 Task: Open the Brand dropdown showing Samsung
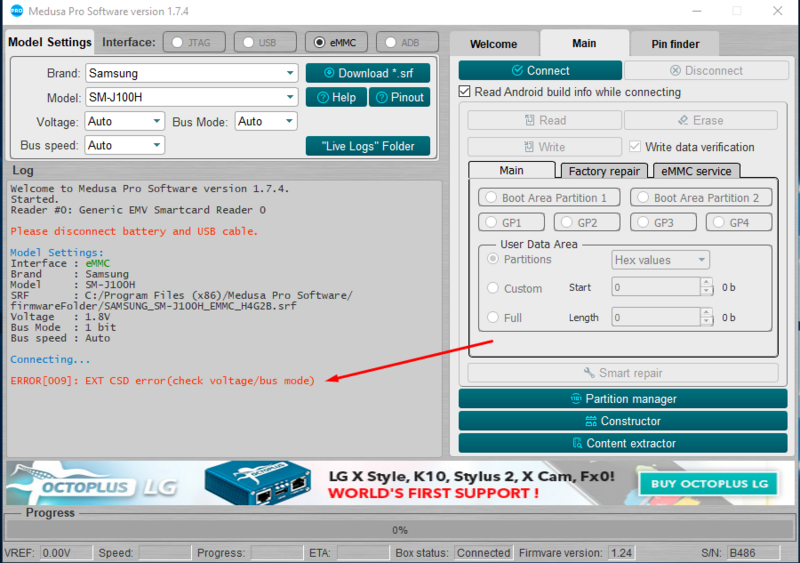coord(191,73)
